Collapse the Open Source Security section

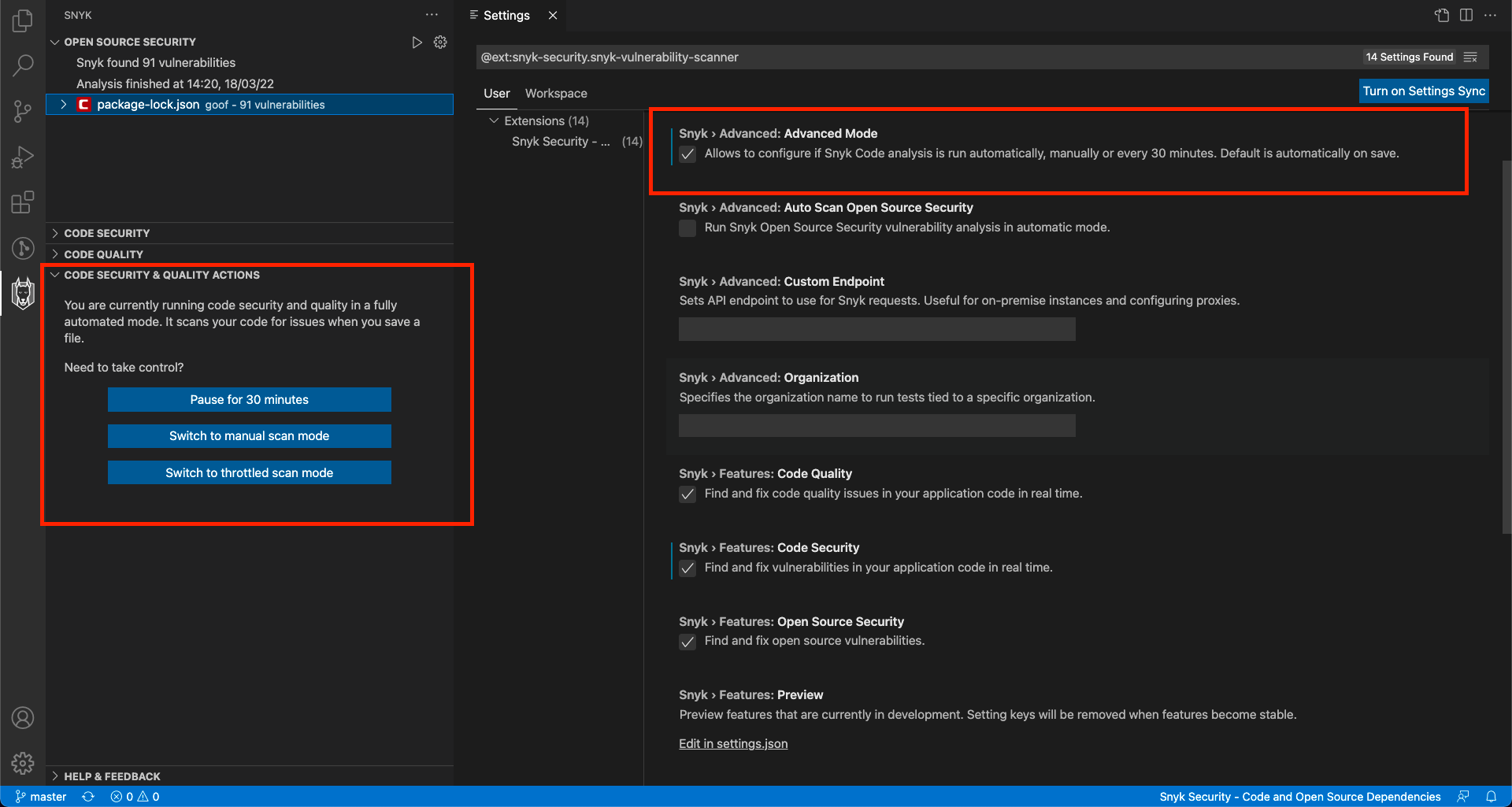(x=54, y=42)
